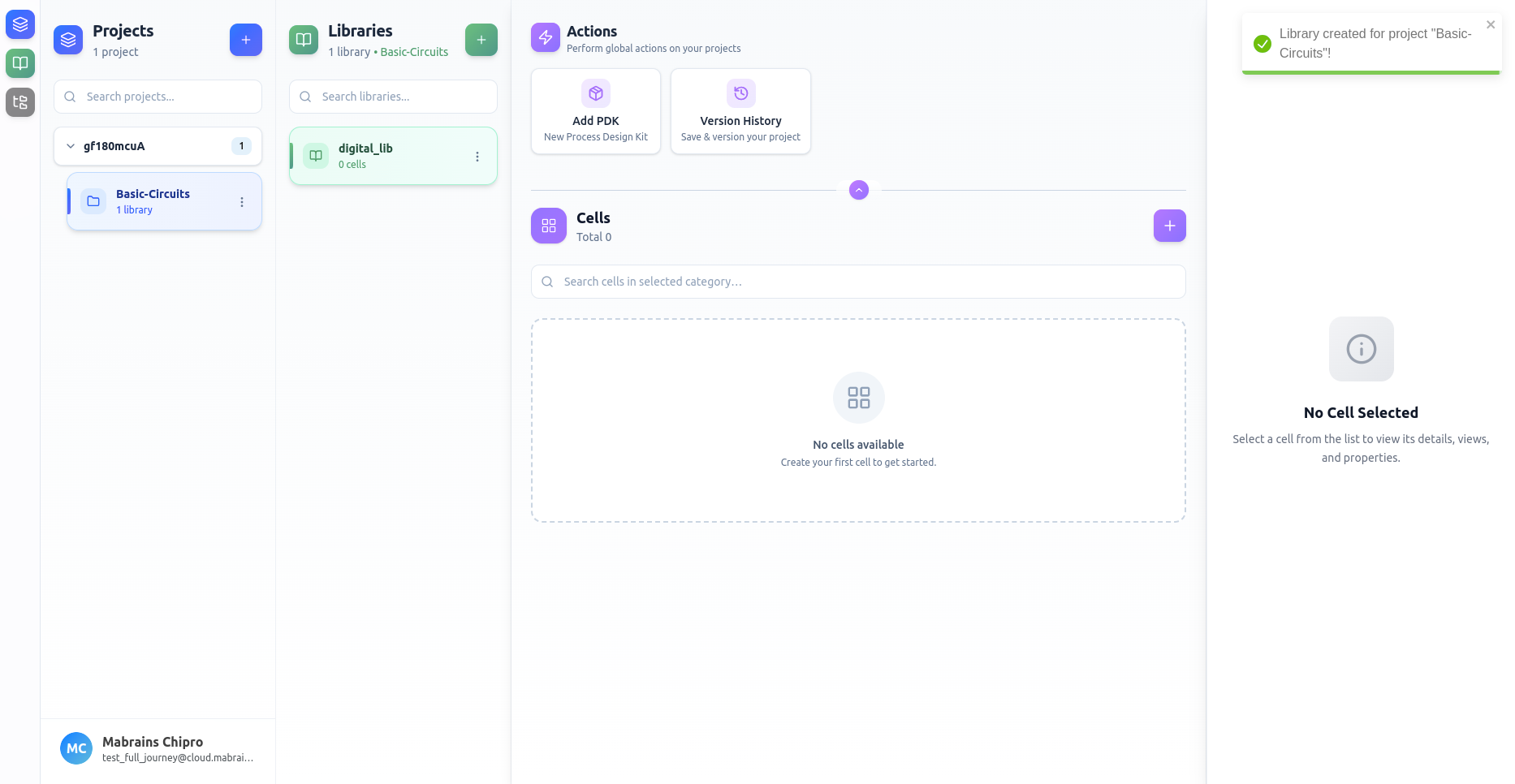Screen dimensions: 1515x784
Task: Add a new project with blue plus
Action: [245, 40]
